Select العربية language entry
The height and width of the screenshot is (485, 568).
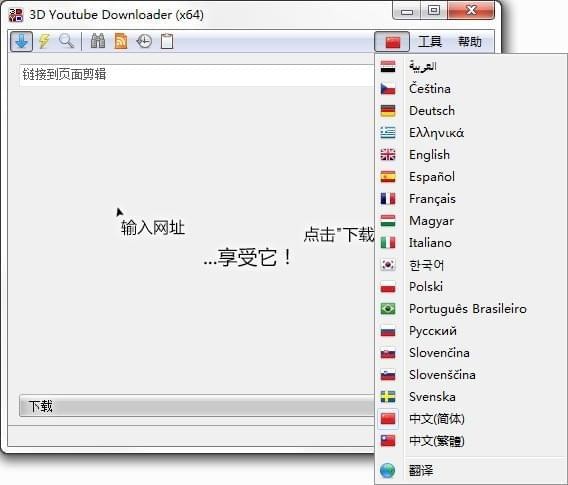[471, 67]
